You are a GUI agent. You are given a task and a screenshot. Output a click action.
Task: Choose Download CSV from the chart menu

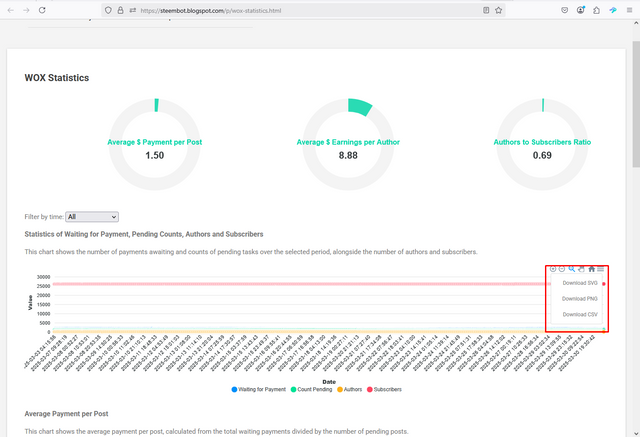[580, 315]
